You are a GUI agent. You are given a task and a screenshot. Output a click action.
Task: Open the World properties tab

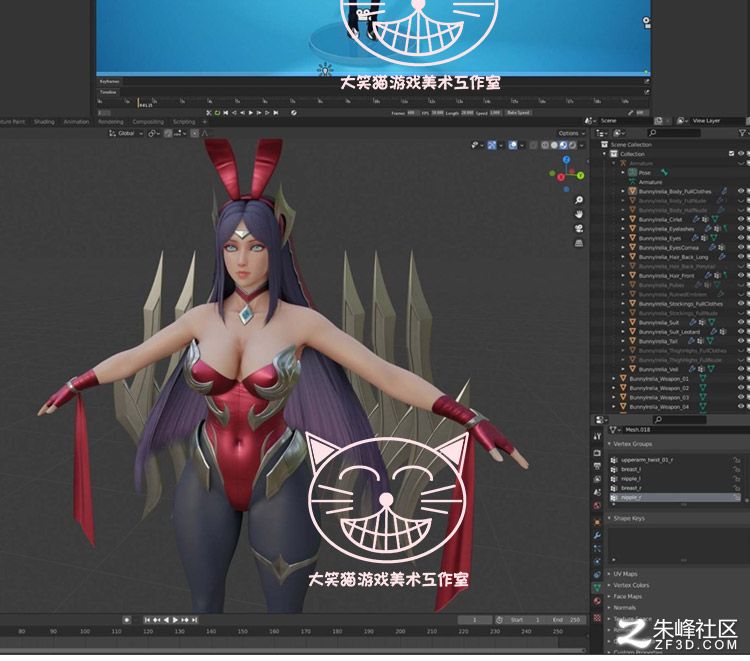[x=597, y=506]
